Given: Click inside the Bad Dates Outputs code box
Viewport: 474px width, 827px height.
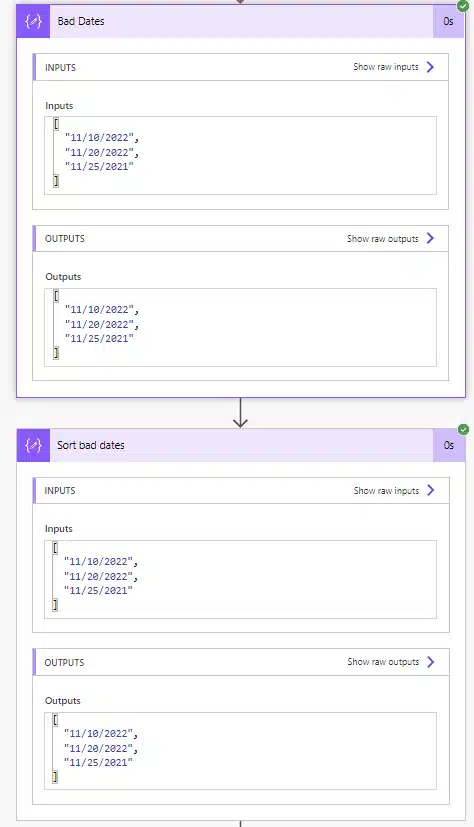Looking at the screenshot, I should click(240, 328).
